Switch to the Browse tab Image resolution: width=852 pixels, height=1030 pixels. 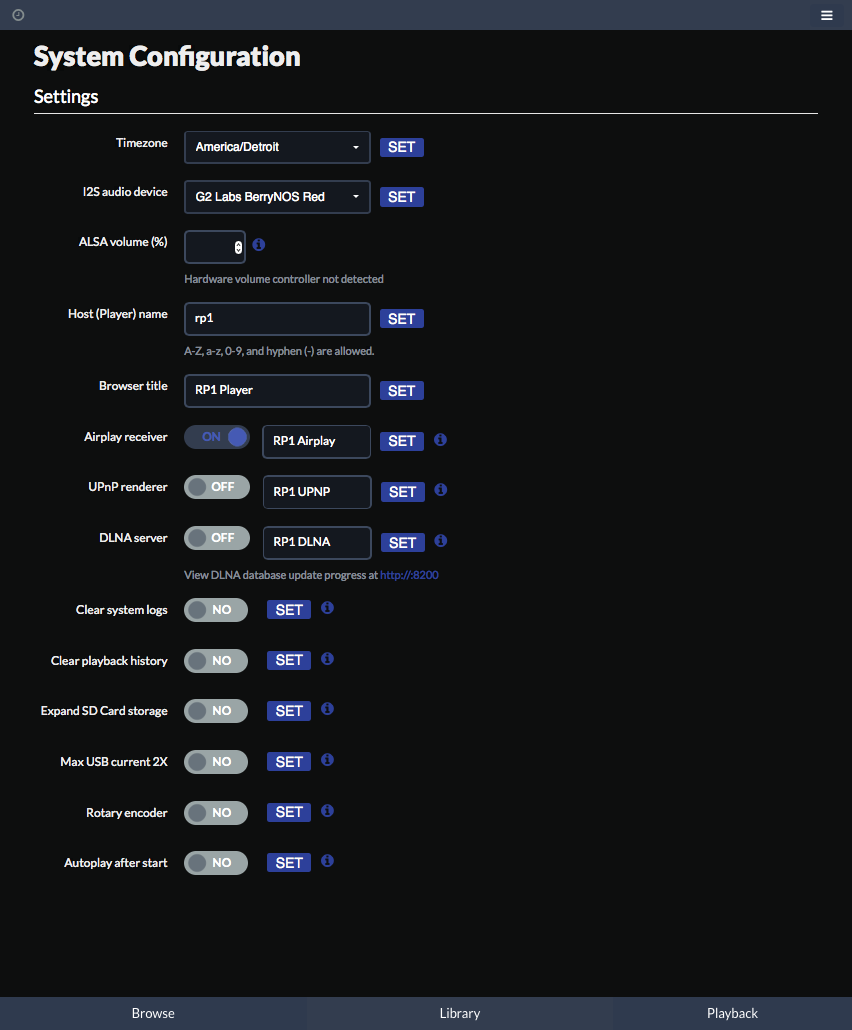153,1013
